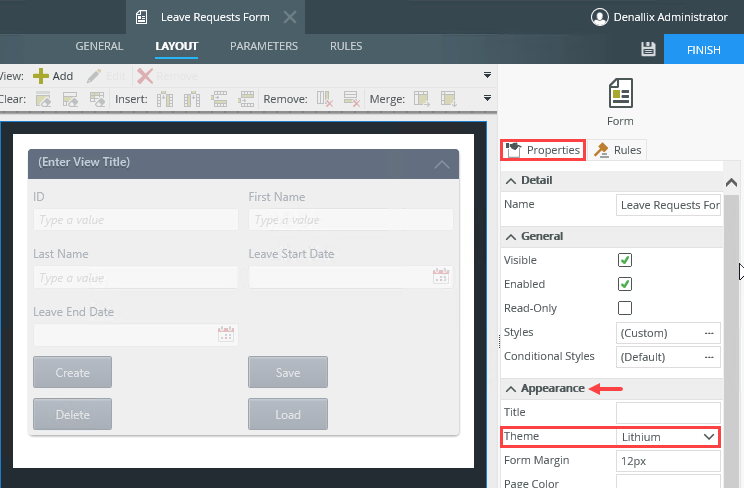Switch to the GENERAL tab
744x488 pixels.
click(x=99, y=46)
